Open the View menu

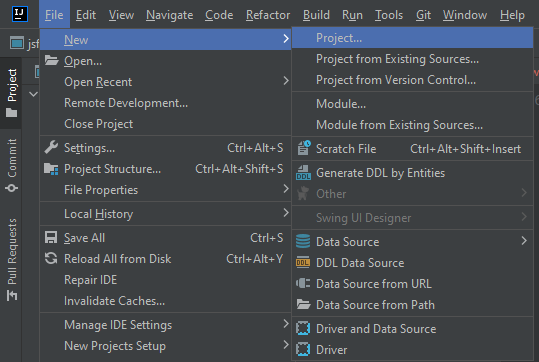point(121,15)
